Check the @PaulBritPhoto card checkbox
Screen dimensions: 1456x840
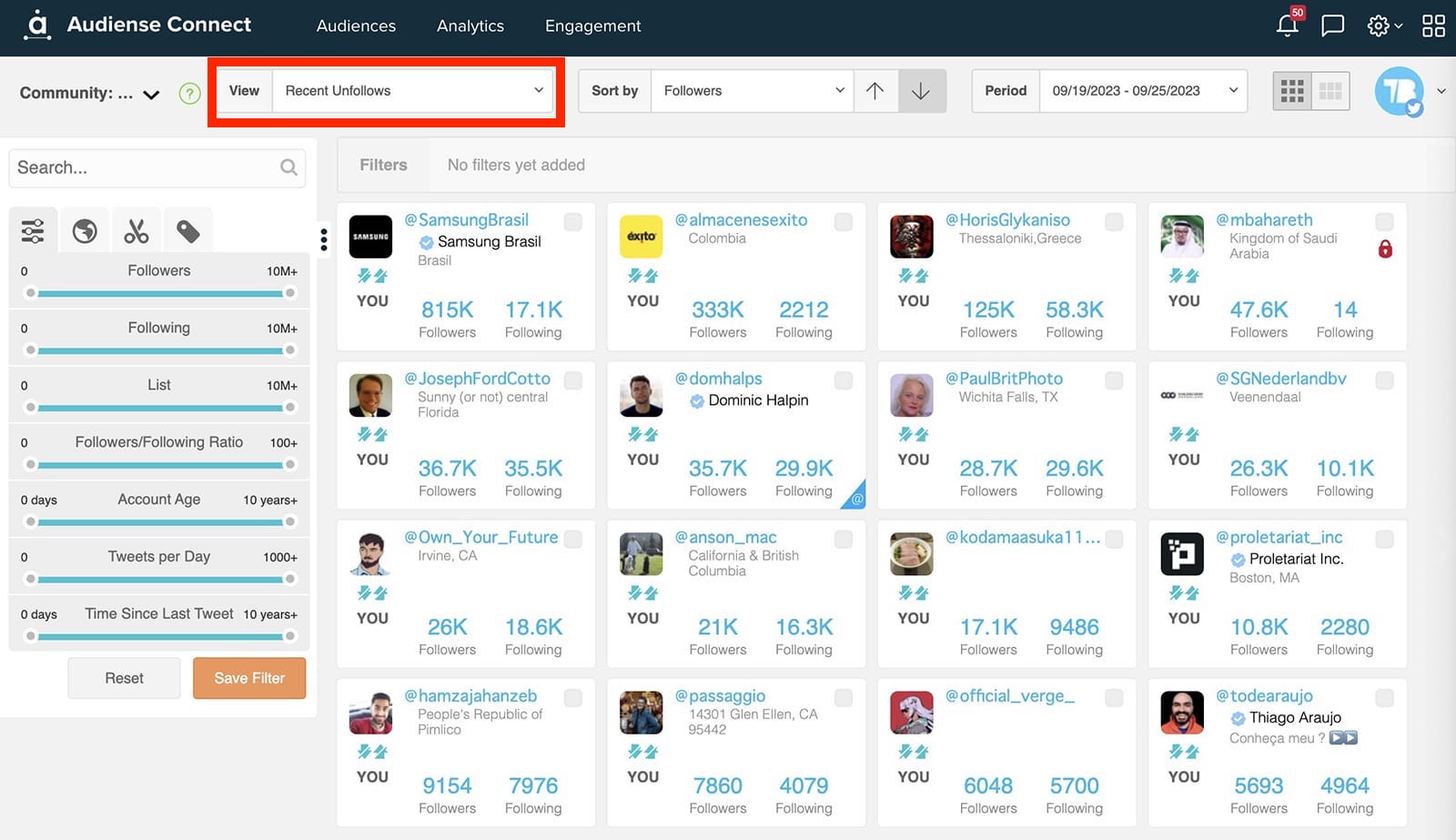tap(1114, 380)
